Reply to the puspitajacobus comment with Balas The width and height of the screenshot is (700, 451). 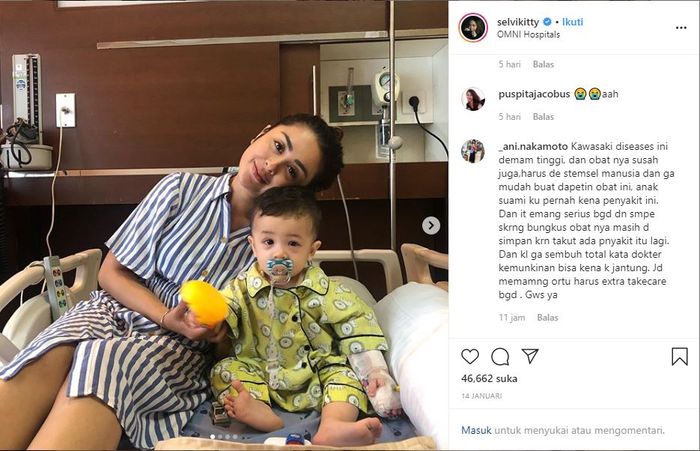[x=543, y=117]
